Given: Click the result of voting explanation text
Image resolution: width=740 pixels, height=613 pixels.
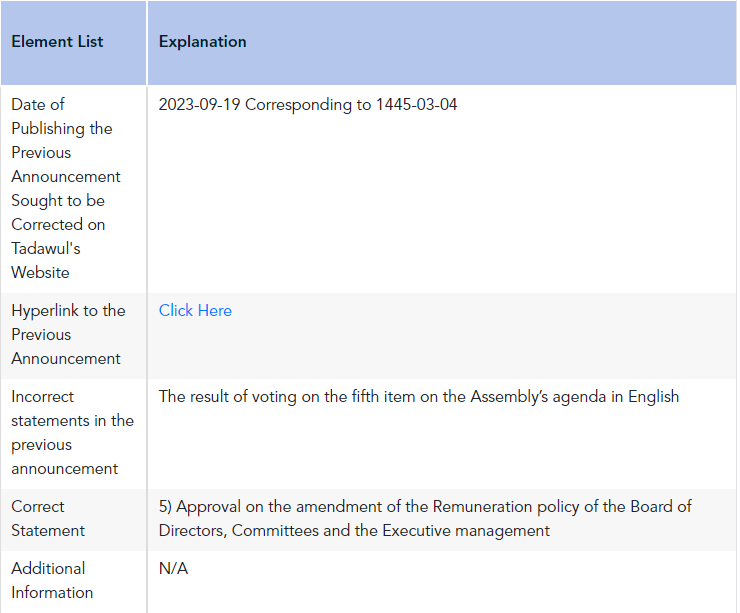Looking at the screenshot, I should pyautogui.click(x=419, y=397).
